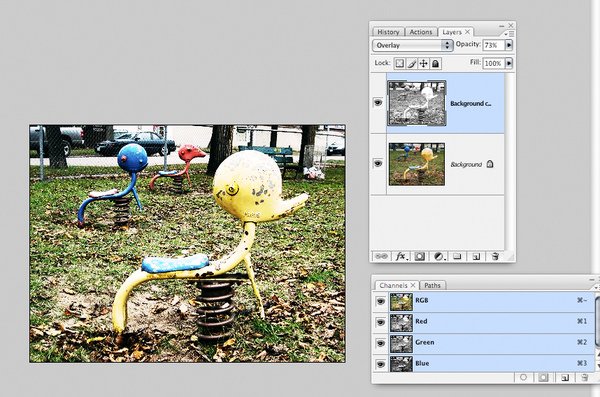The image size is (600, 397).
Task: Close the Layers tab with its X
Action: click(467, 32)
